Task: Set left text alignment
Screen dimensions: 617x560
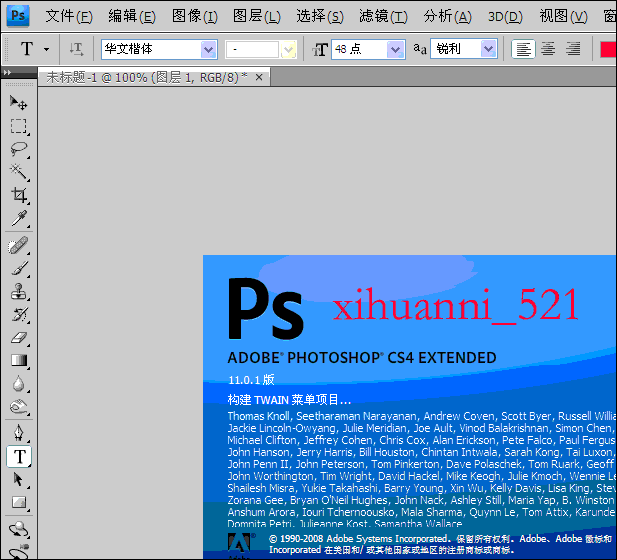Action: [x=523, y=49]
